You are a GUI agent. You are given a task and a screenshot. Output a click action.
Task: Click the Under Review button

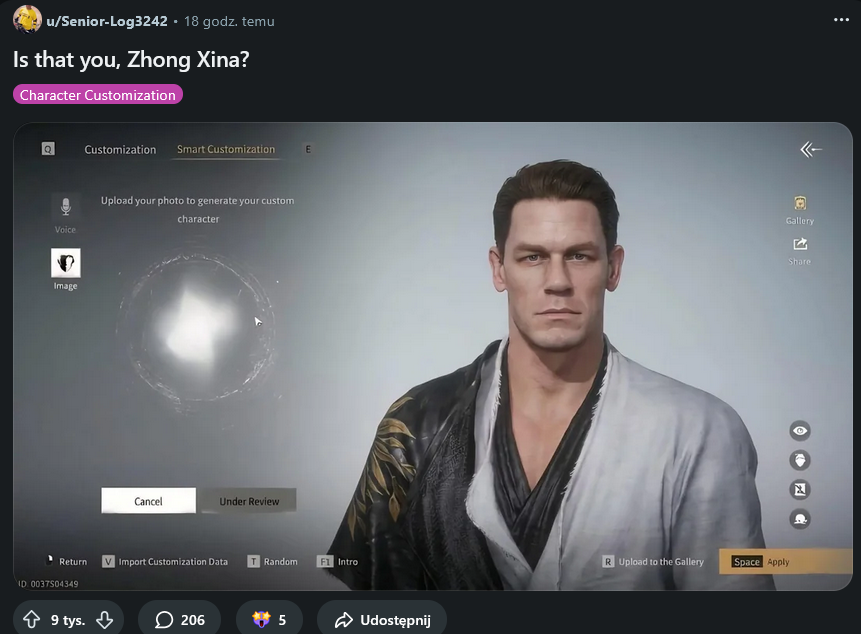[249, 501]
